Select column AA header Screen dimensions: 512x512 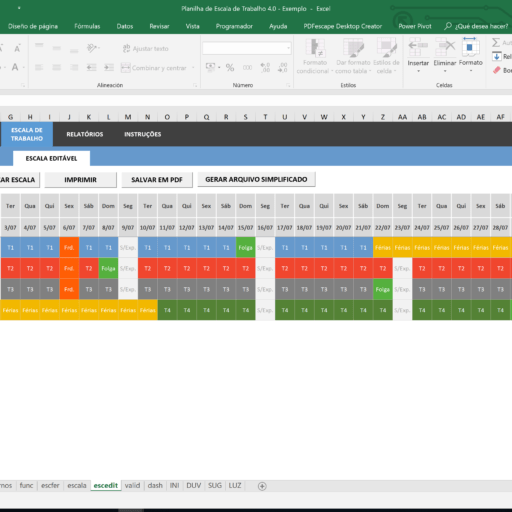(402, 117)
